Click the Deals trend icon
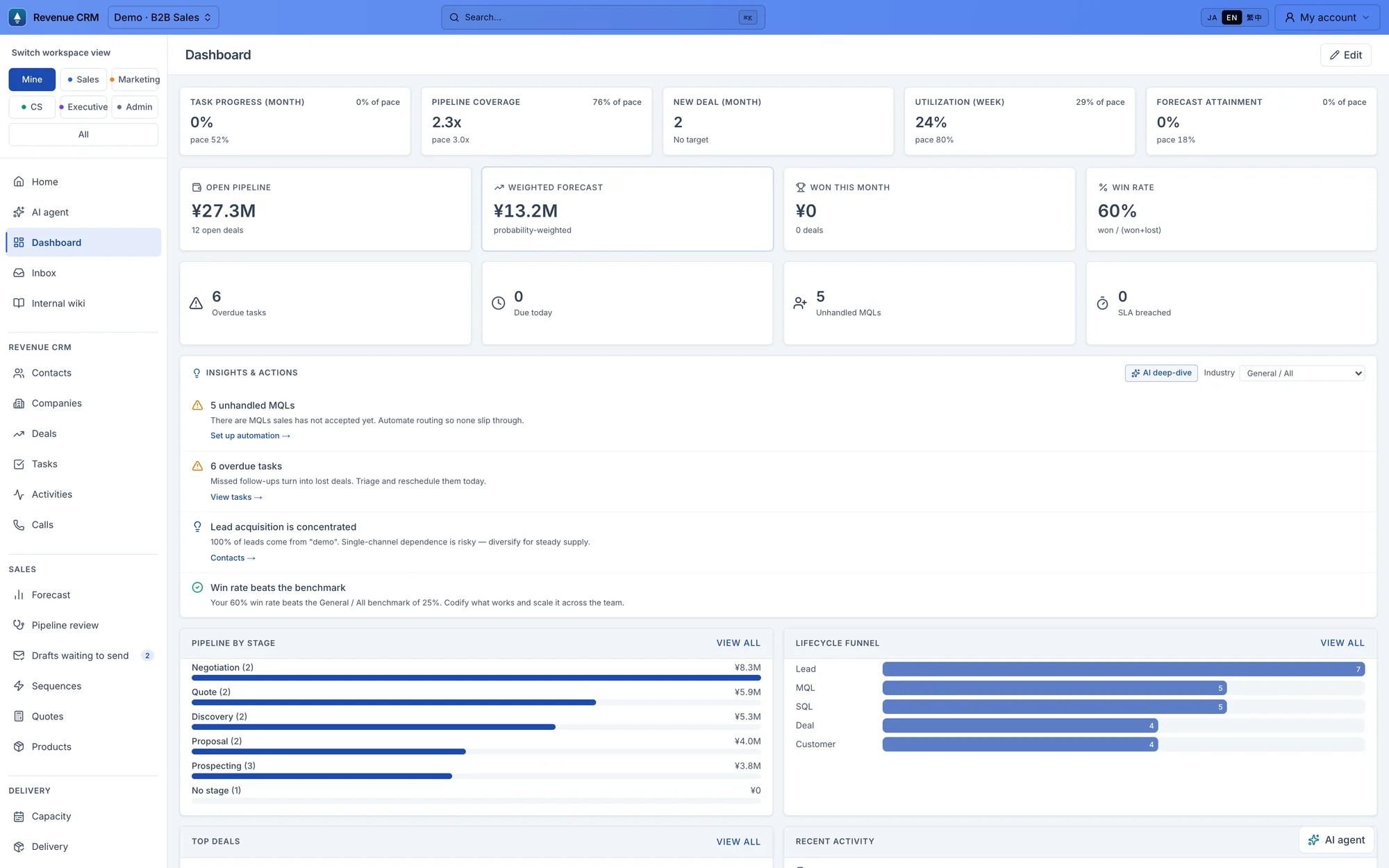Screen dimensions: 1389x868 pyautogui.click(x=19, y=434)
